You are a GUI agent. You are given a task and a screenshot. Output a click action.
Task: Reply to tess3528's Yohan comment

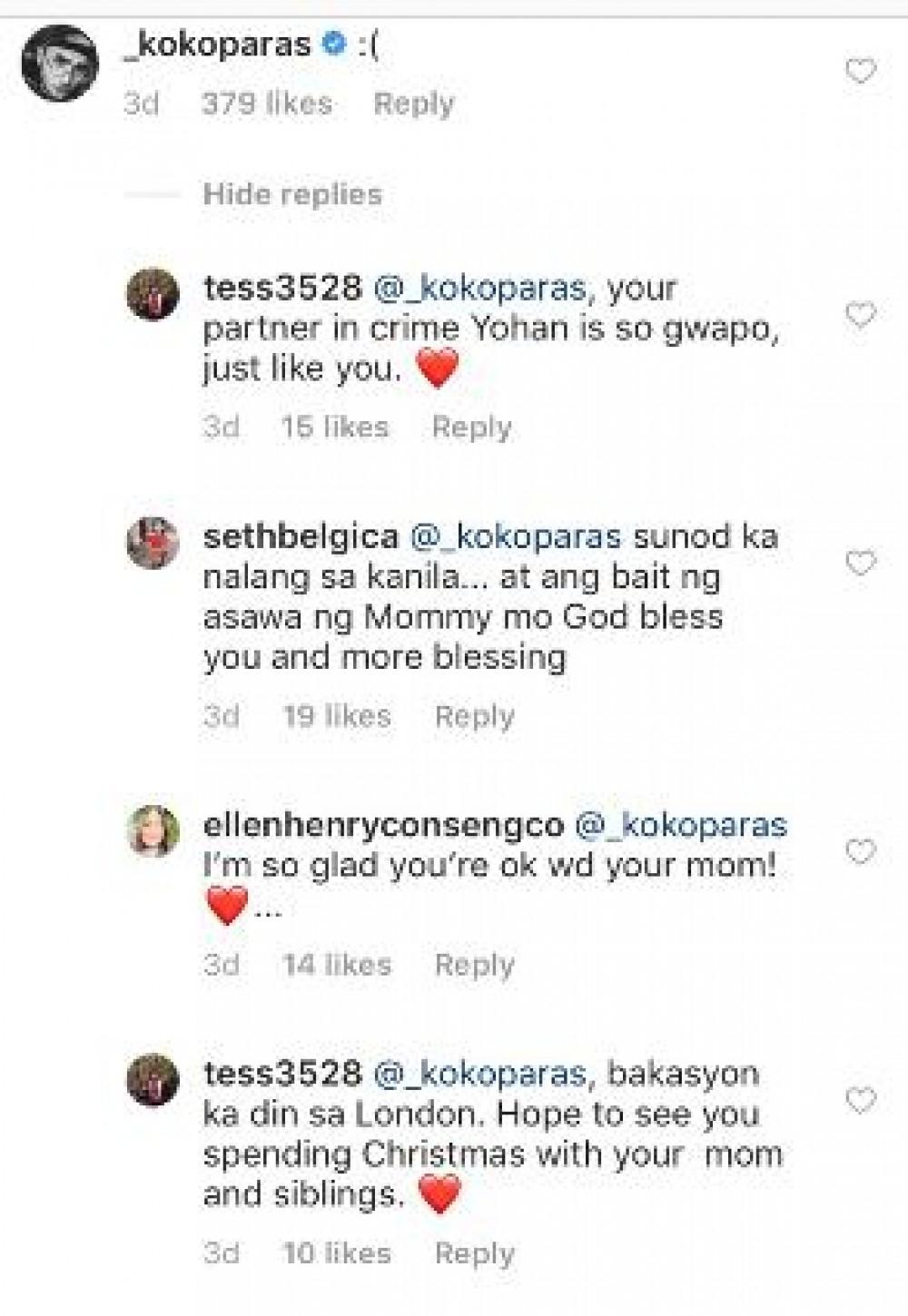pos(470,427)
